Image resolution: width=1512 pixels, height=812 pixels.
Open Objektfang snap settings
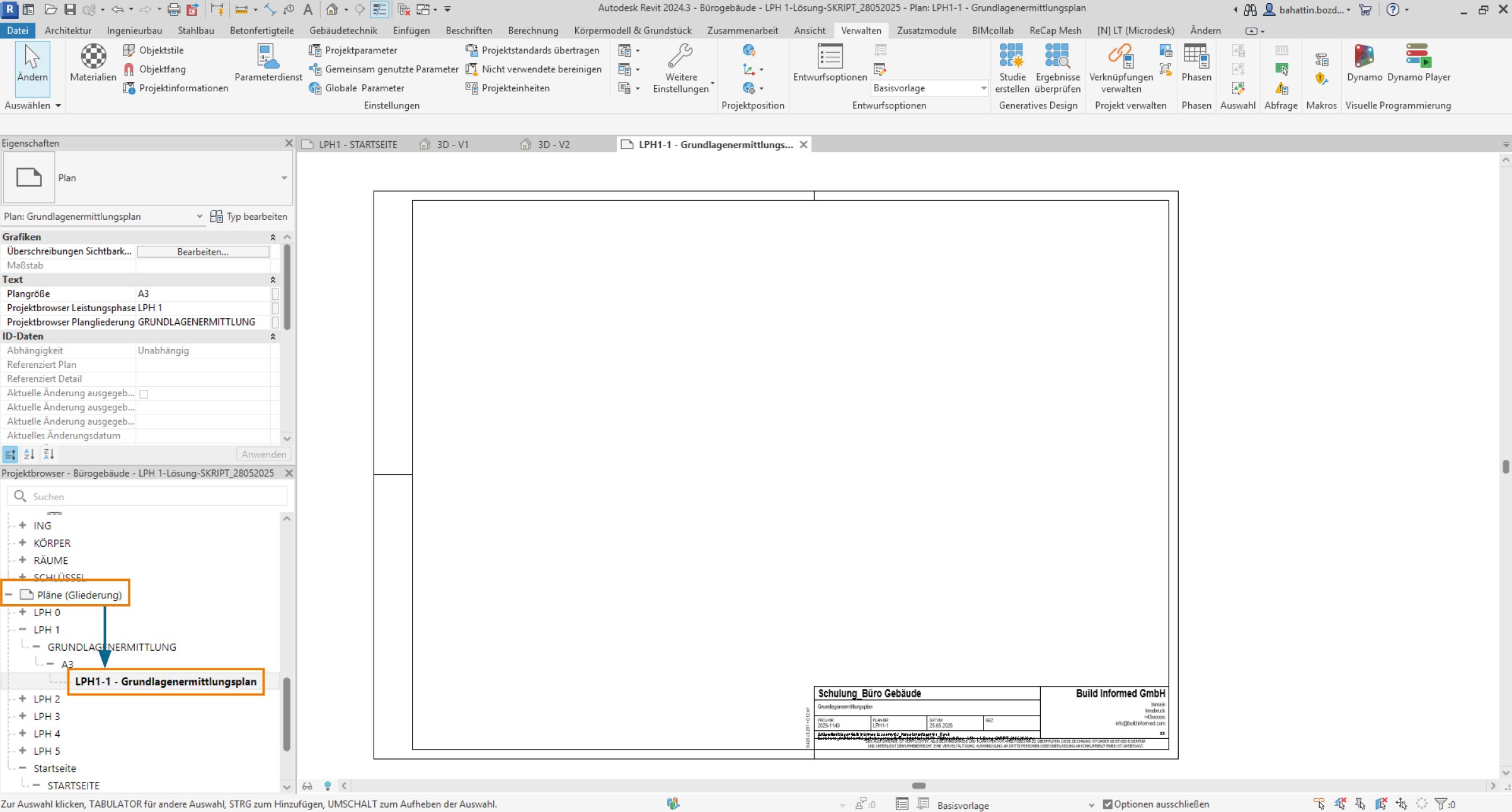pyautogui.click(x=154, y=69)
